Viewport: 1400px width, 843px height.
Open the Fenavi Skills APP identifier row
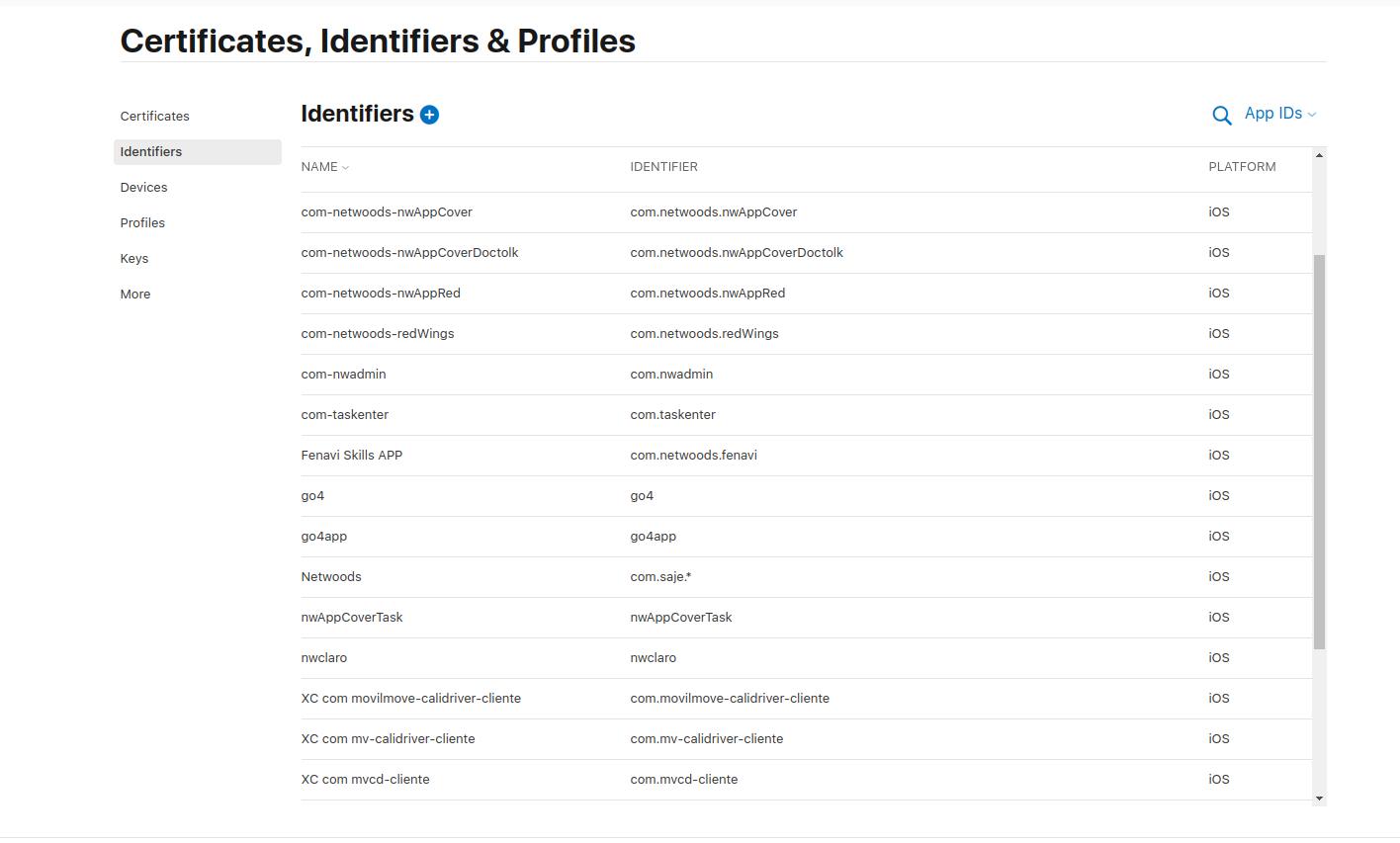806,456
